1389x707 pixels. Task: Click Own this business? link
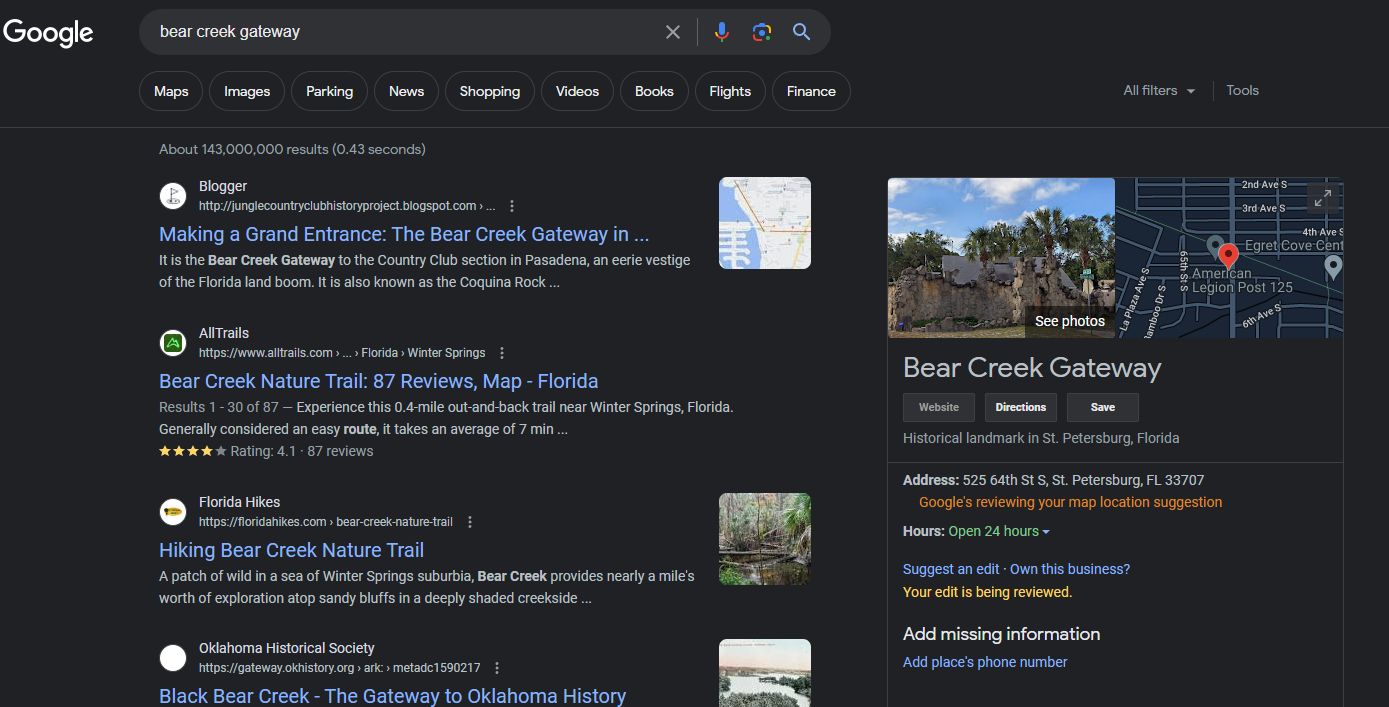tap(1070, 569)
